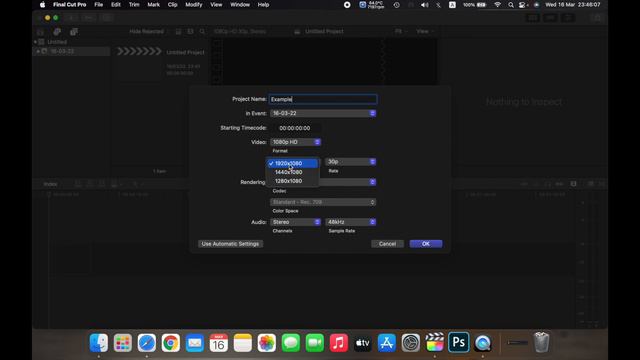Select the 1920x1080 resolution option
Screen dimensions: 640x360
pos(292,163)
